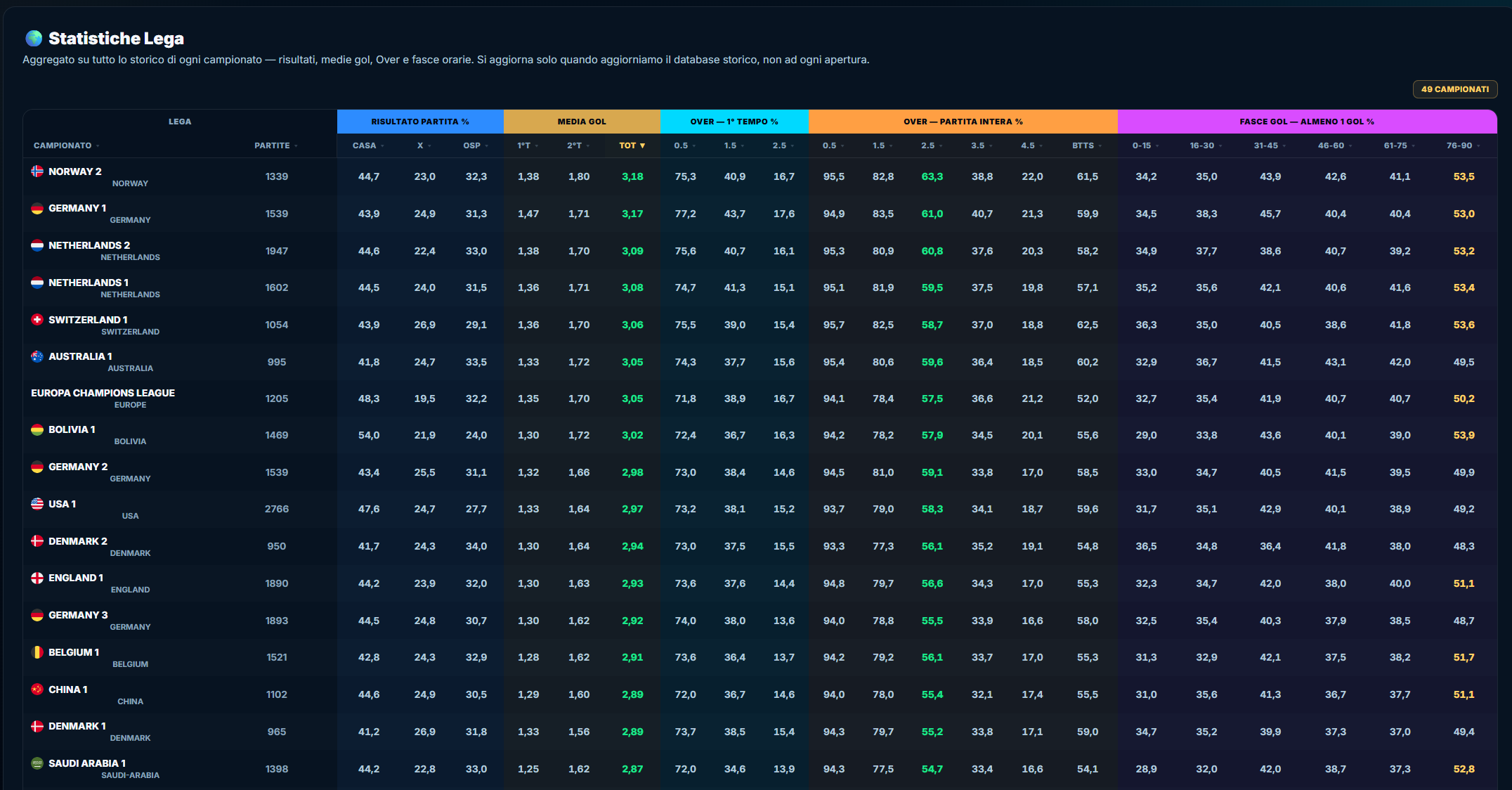Viewport: 1512px width, 790px height.
Task: Click Australia 1 partite value 995
Action: (277, 362)
